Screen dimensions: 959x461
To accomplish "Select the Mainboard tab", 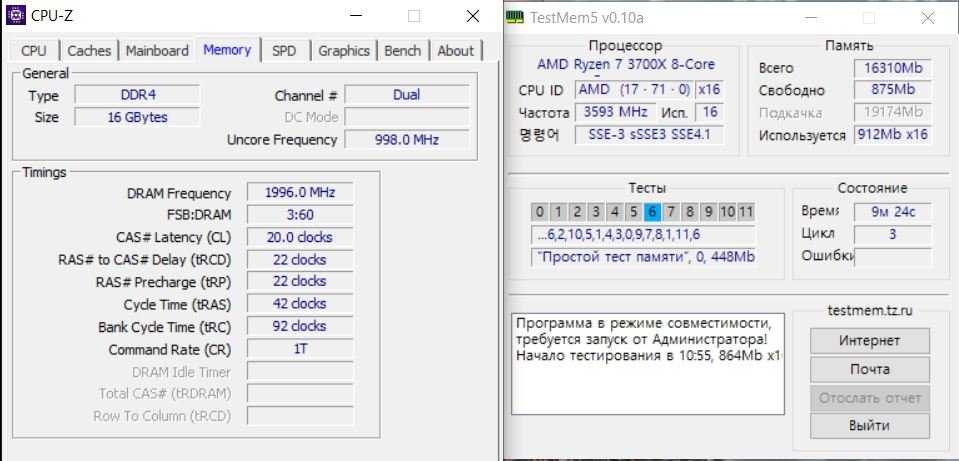I will [x=157, y=51].
